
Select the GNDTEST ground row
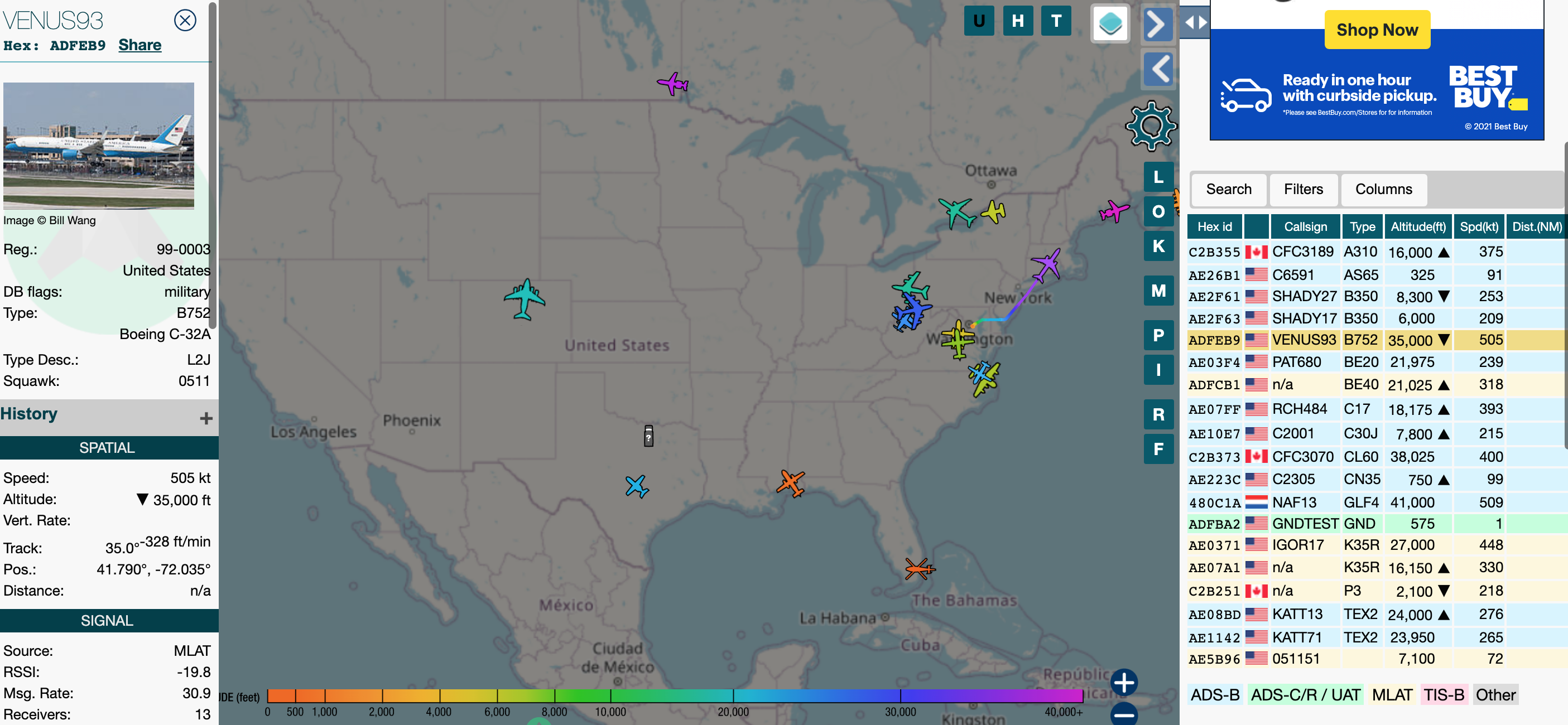(1377, 524)
